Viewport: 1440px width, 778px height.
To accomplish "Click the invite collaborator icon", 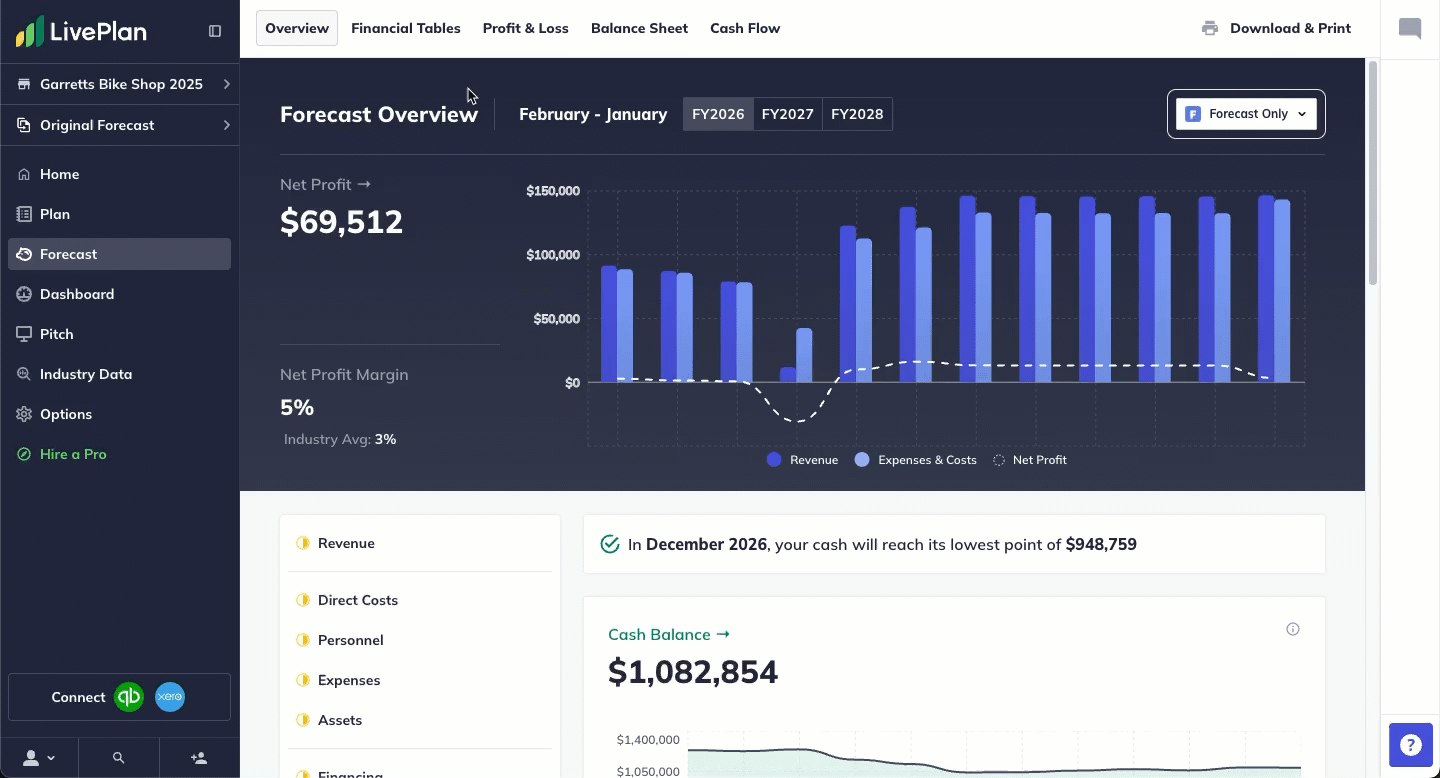I will coord(198,757).
